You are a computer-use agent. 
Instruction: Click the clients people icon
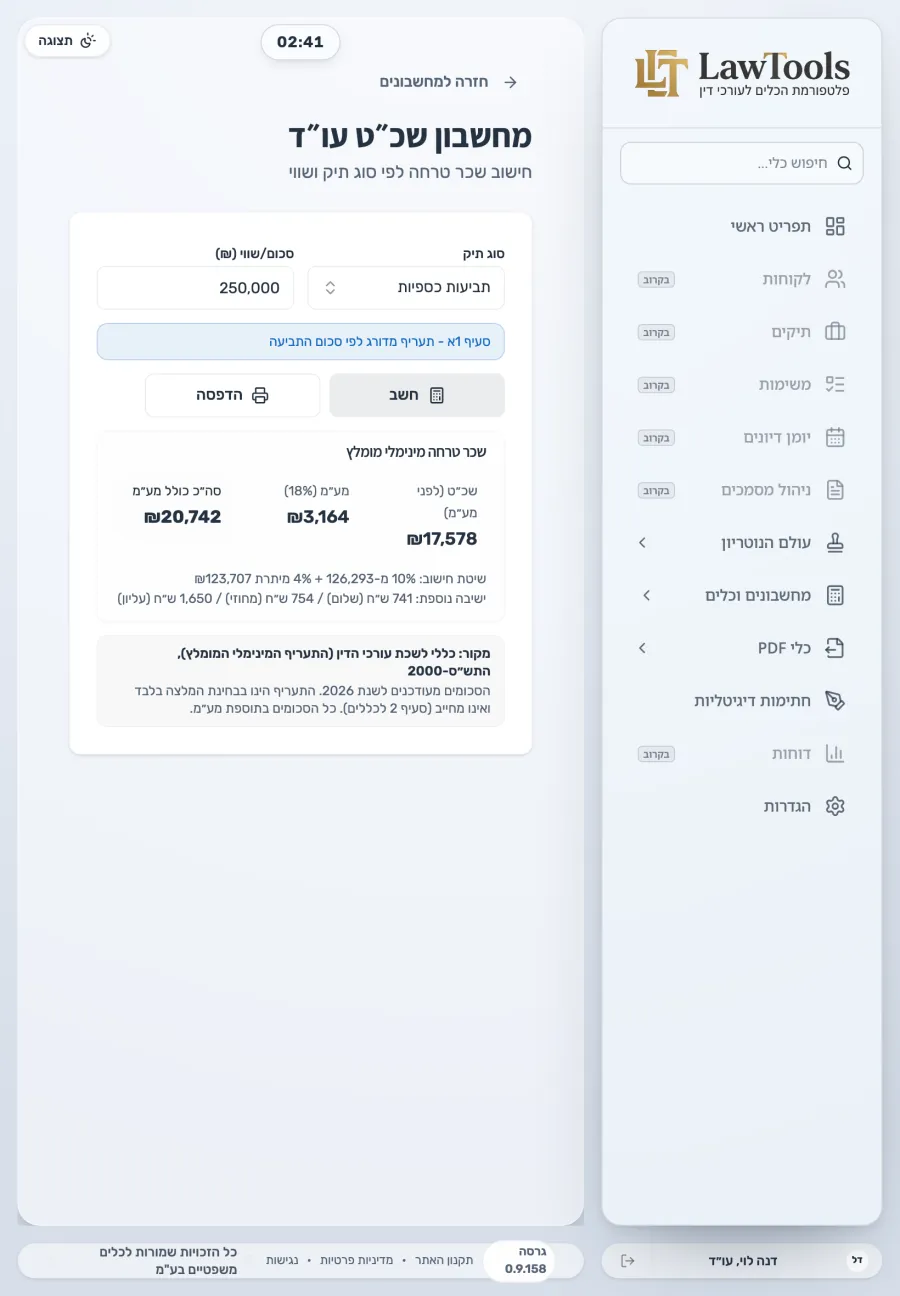(x=835, y=279)
